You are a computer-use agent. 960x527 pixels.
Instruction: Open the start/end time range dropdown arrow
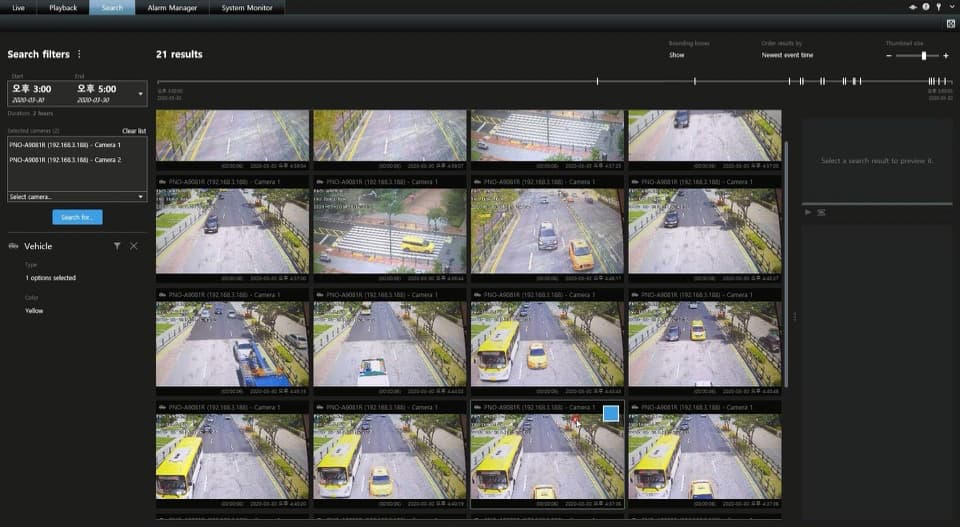click(x=141, y=94)
